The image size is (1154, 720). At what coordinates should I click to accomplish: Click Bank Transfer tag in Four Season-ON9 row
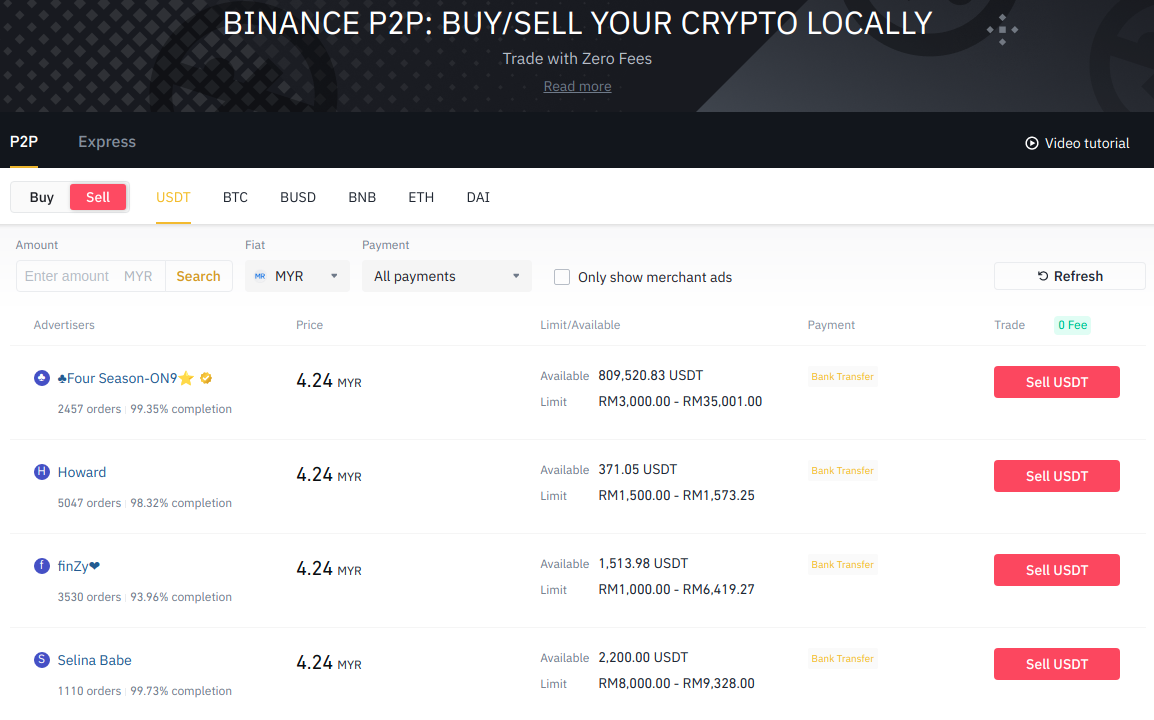click(x=843, y=376)
